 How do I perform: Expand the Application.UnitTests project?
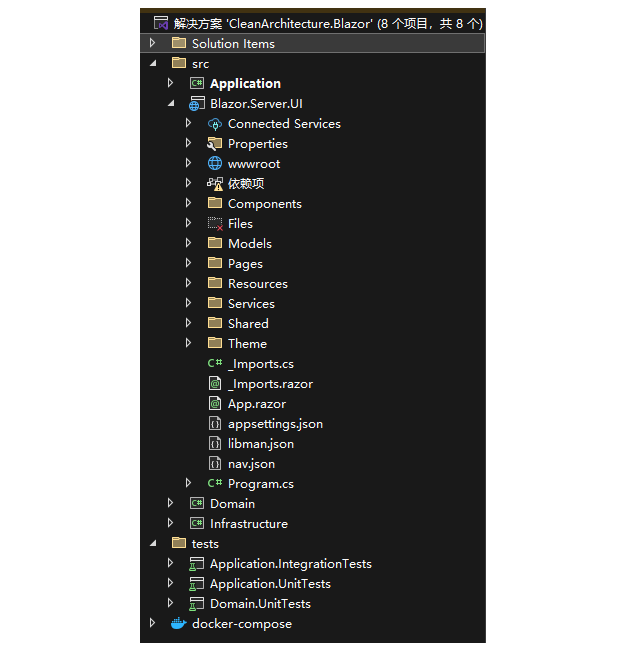(x=170, y=583)
